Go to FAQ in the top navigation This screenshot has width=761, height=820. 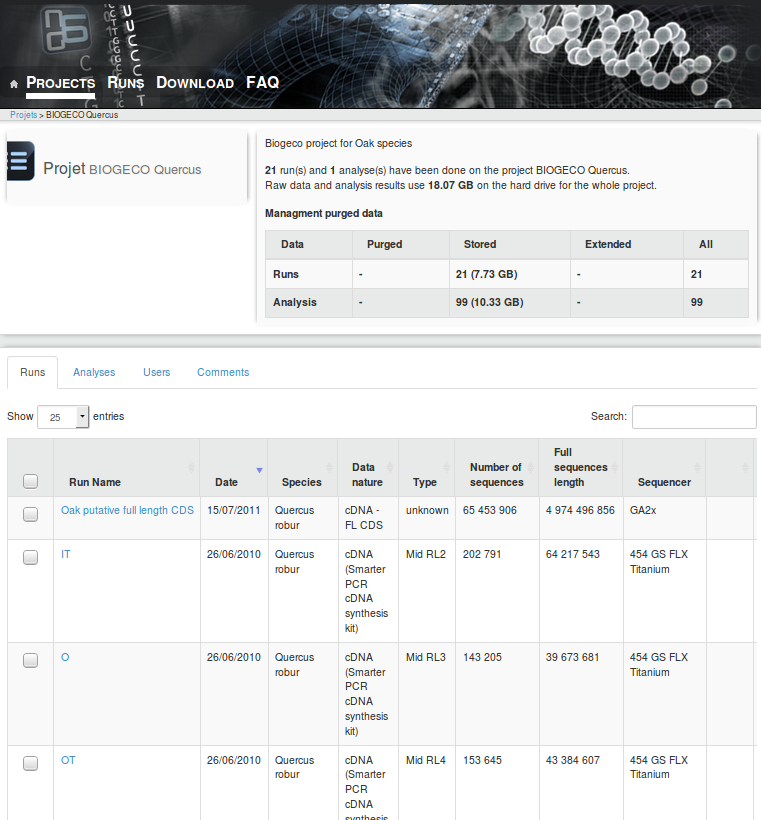pyautogui.click(x=262, y=82)
